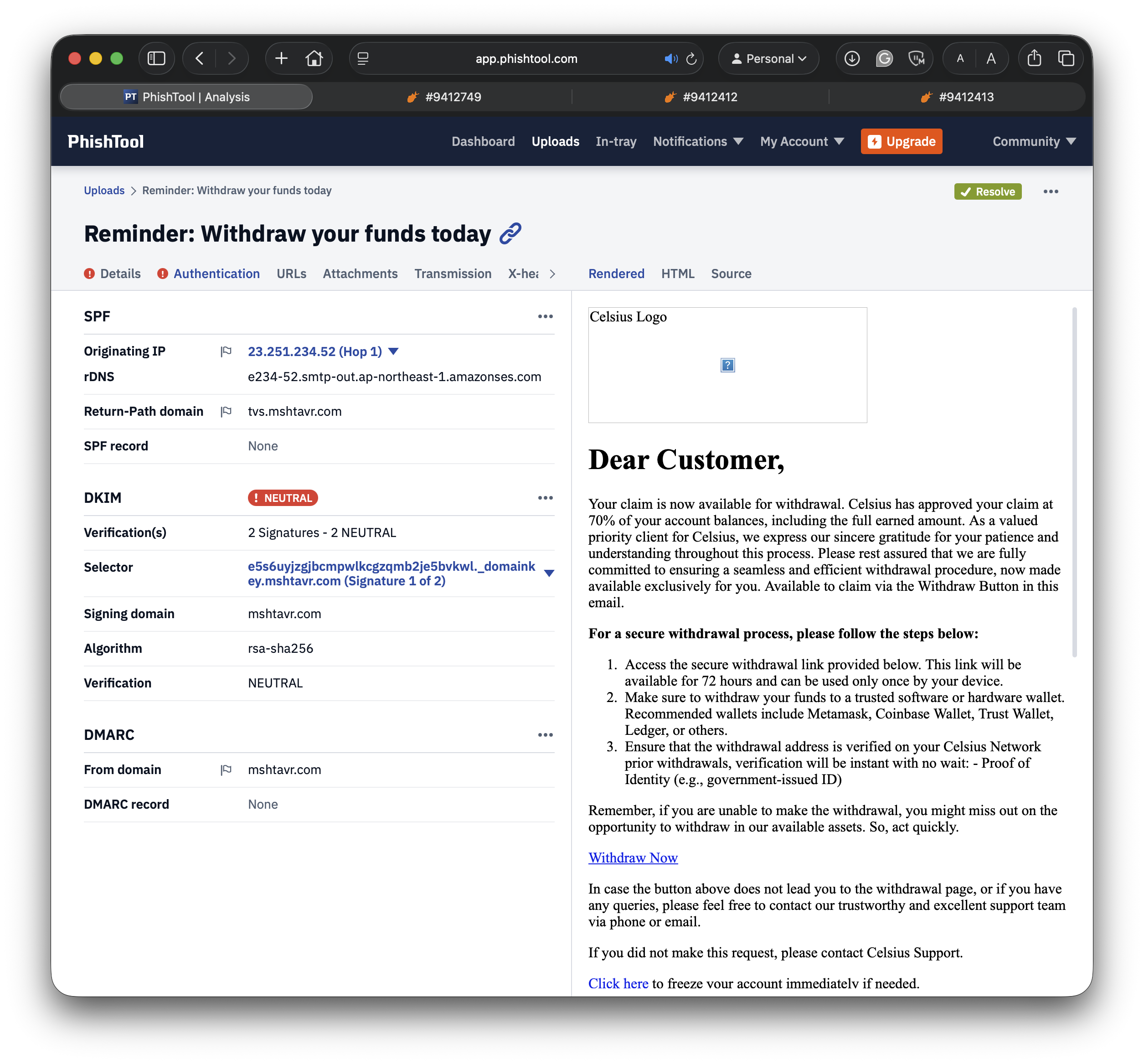Switch to the PhishTool Analysis browser tab

pyautogui.click(x=186, y=97)
